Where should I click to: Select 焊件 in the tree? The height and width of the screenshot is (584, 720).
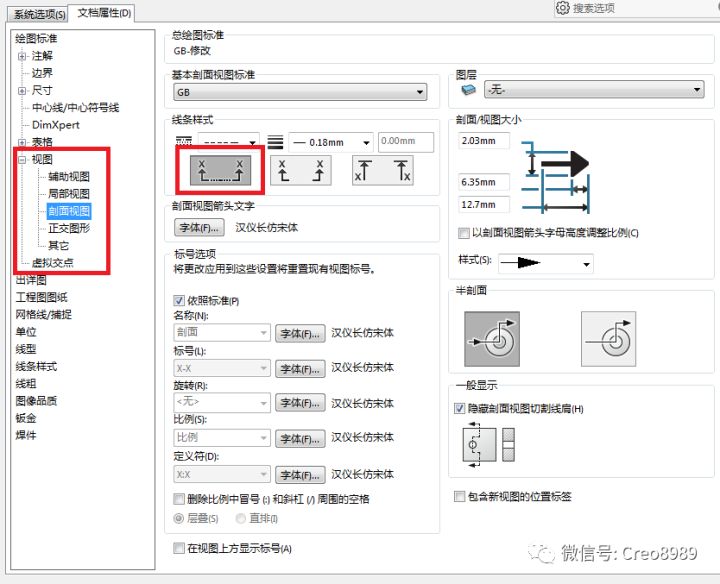coord(26,435)
